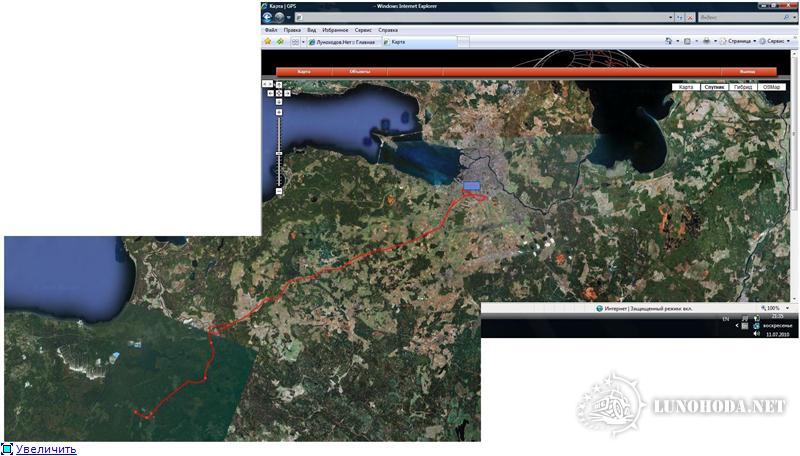The image size is (800, 456).
Task: Open a new blank tab
Action: pyautogui.click(x=463, y=42)
